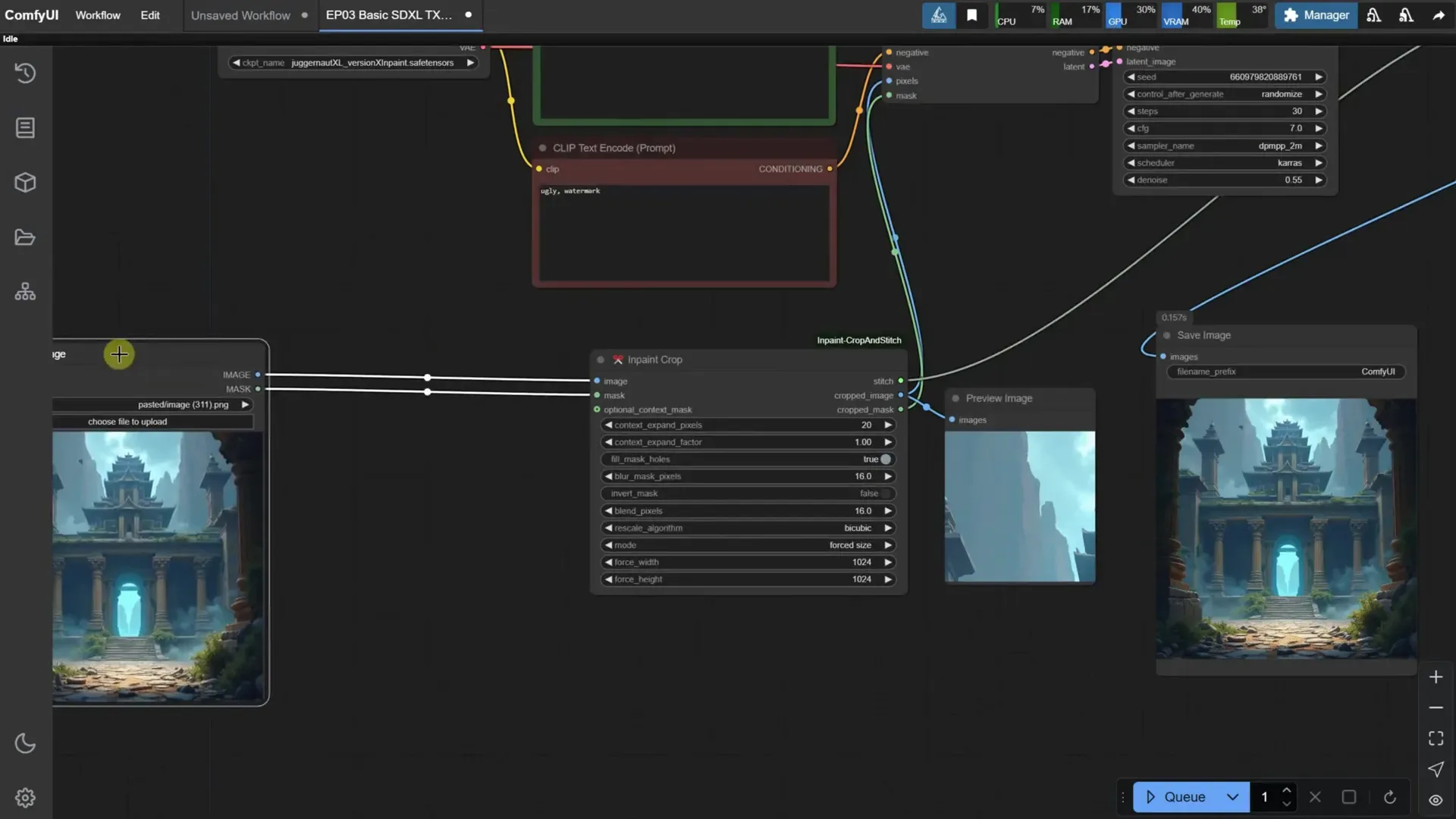Open the Workflow menu
This screenshot has height=819, width=1456.
coord(97,15)
